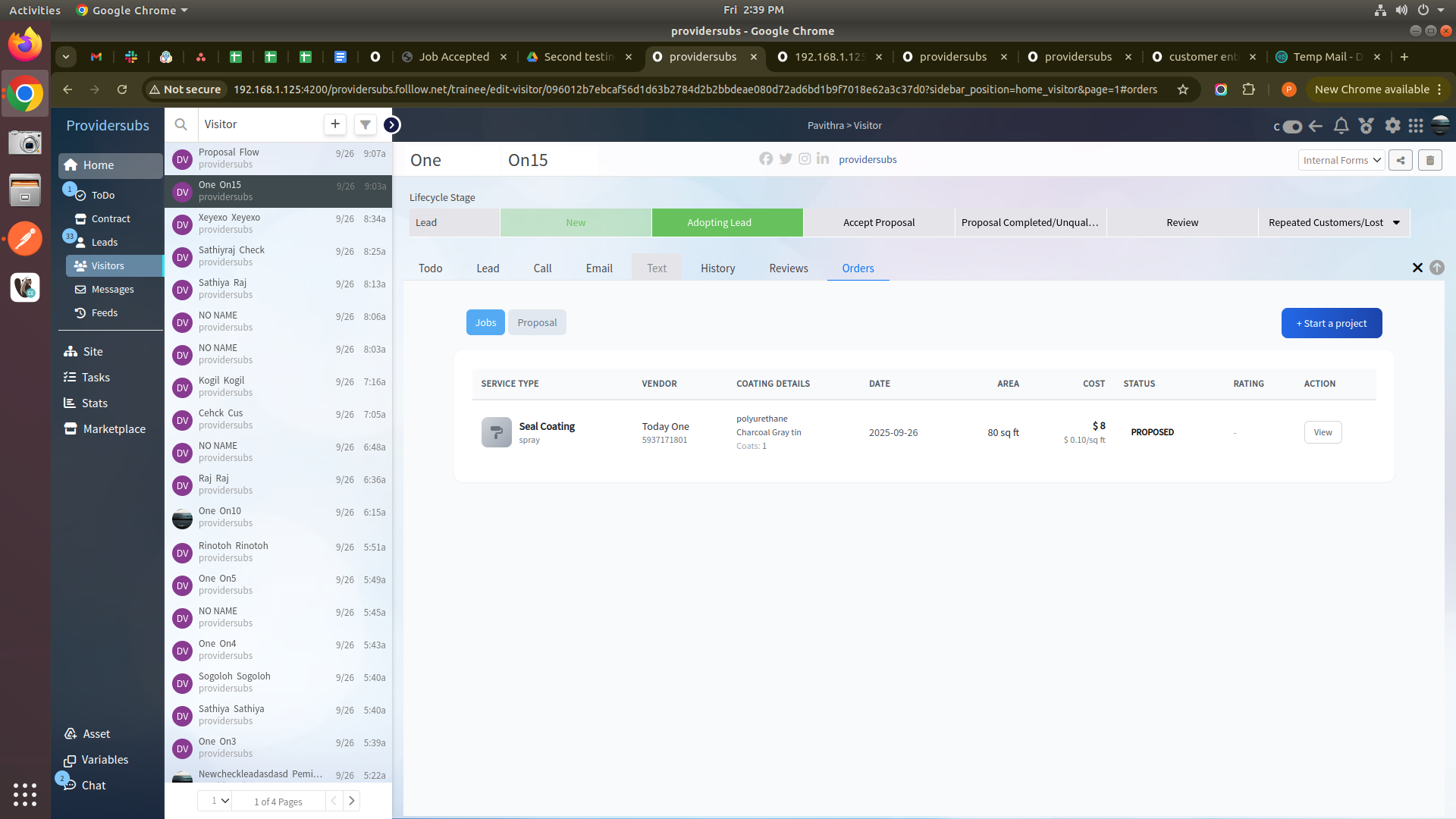This screenshot has height=819, width=1456.
Task: Click View for Seal Coating order
Action: 1323,432
